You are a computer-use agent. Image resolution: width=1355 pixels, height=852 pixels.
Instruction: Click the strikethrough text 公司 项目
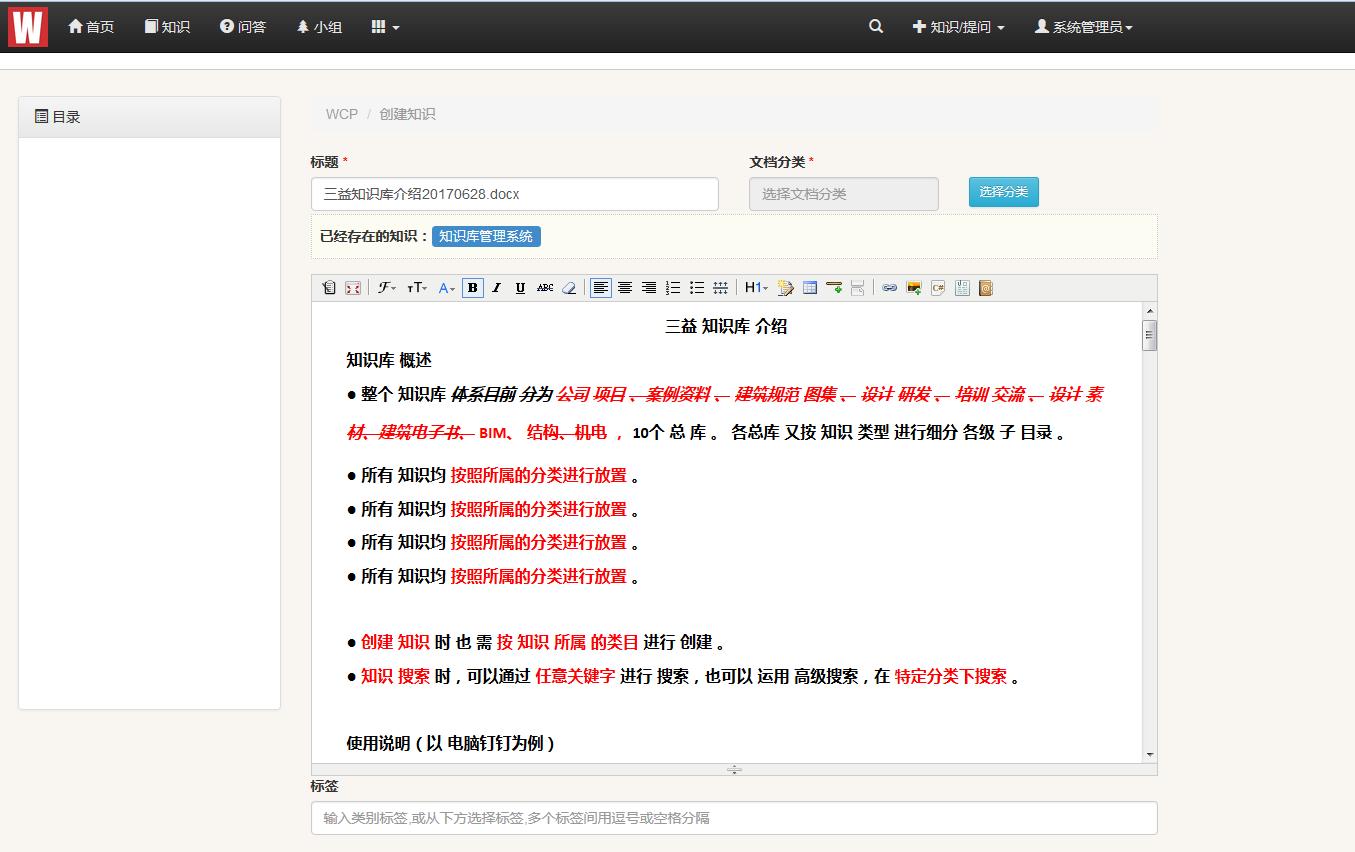tap(591, 394)
